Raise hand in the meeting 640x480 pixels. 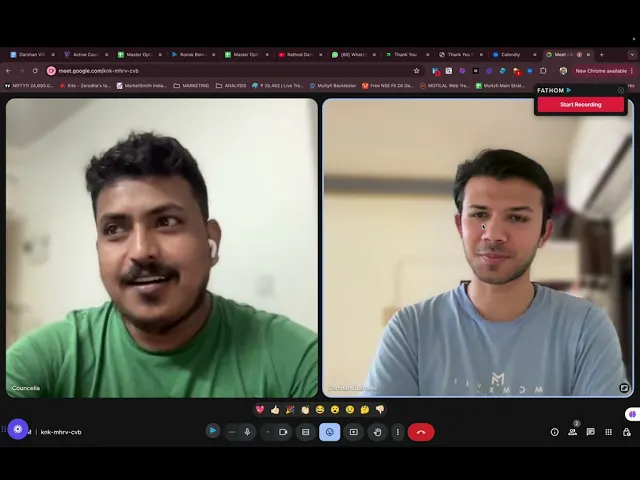click(378, 432)
